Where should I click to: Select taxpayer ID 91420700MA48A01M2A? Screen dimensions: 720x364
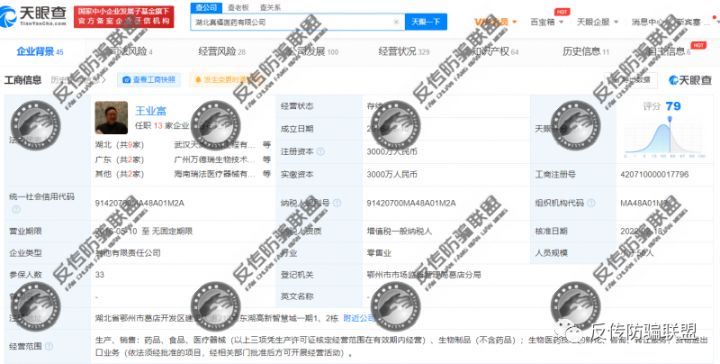[411, 203]
